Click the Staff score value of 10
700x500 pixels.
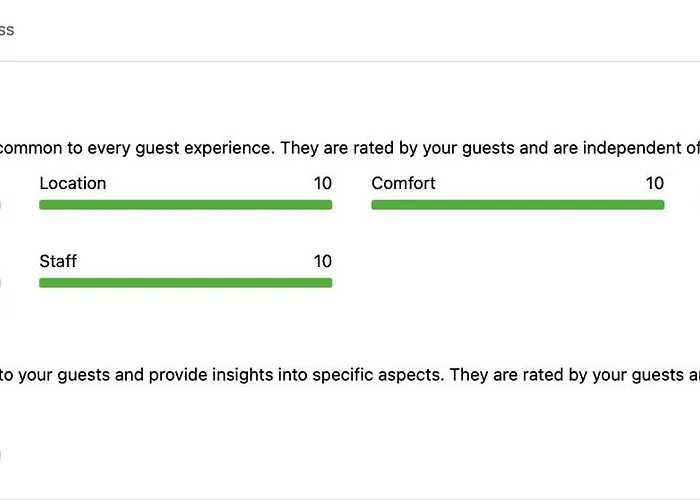point(322,261)
